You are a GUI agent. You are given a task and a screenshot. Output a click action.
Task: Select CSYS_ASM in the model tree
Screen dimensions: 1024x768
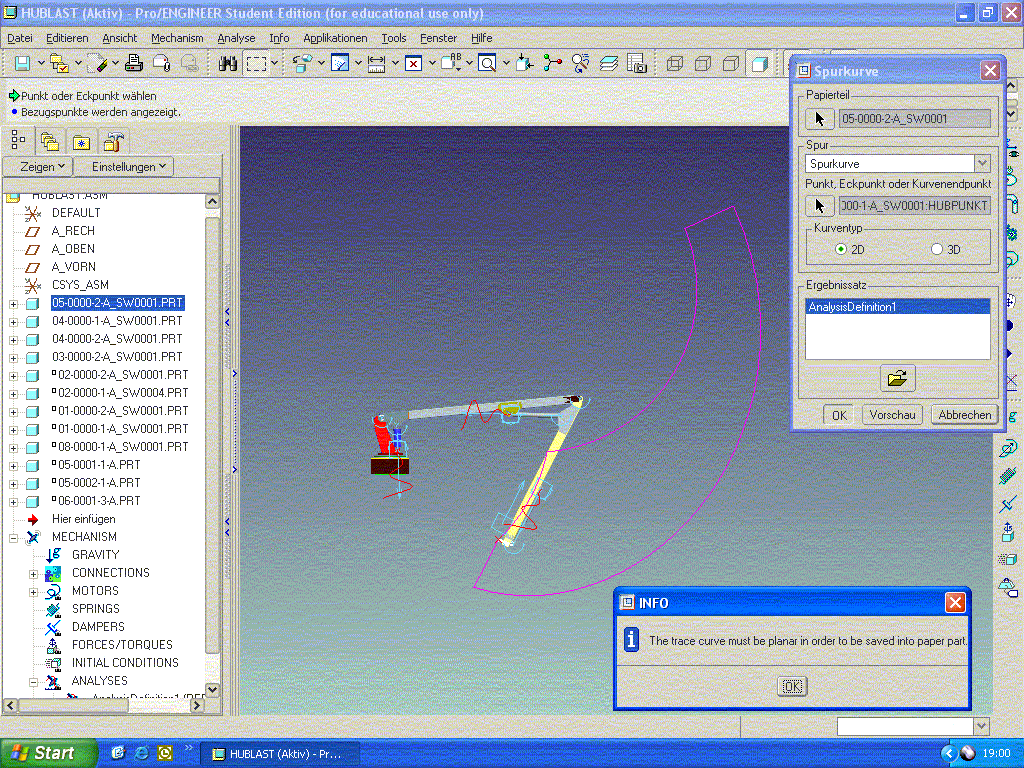pos(80,285)
